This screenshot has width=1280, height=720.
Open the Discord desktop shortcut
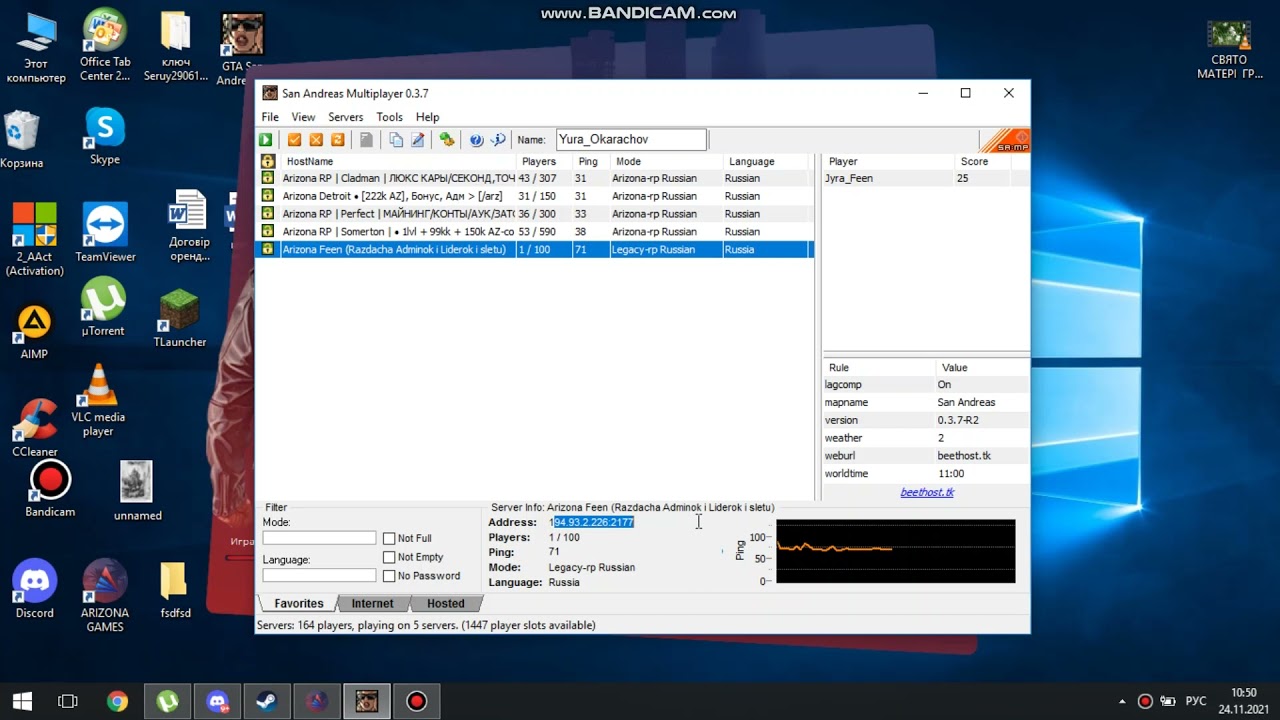(x=35, y=590)
